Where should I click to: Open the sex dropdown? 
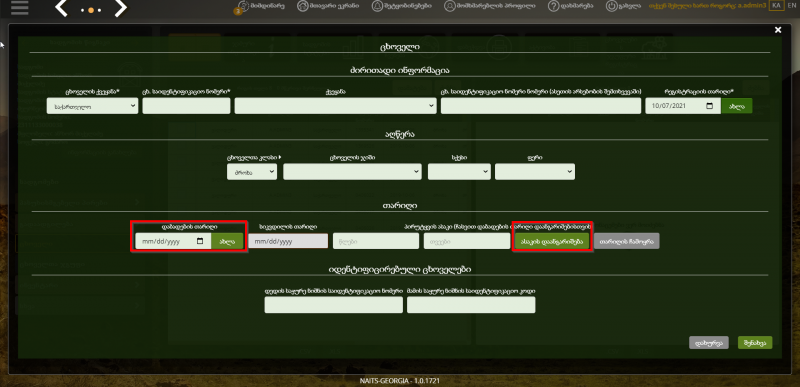pyautogui.click(x=459, y=172)
